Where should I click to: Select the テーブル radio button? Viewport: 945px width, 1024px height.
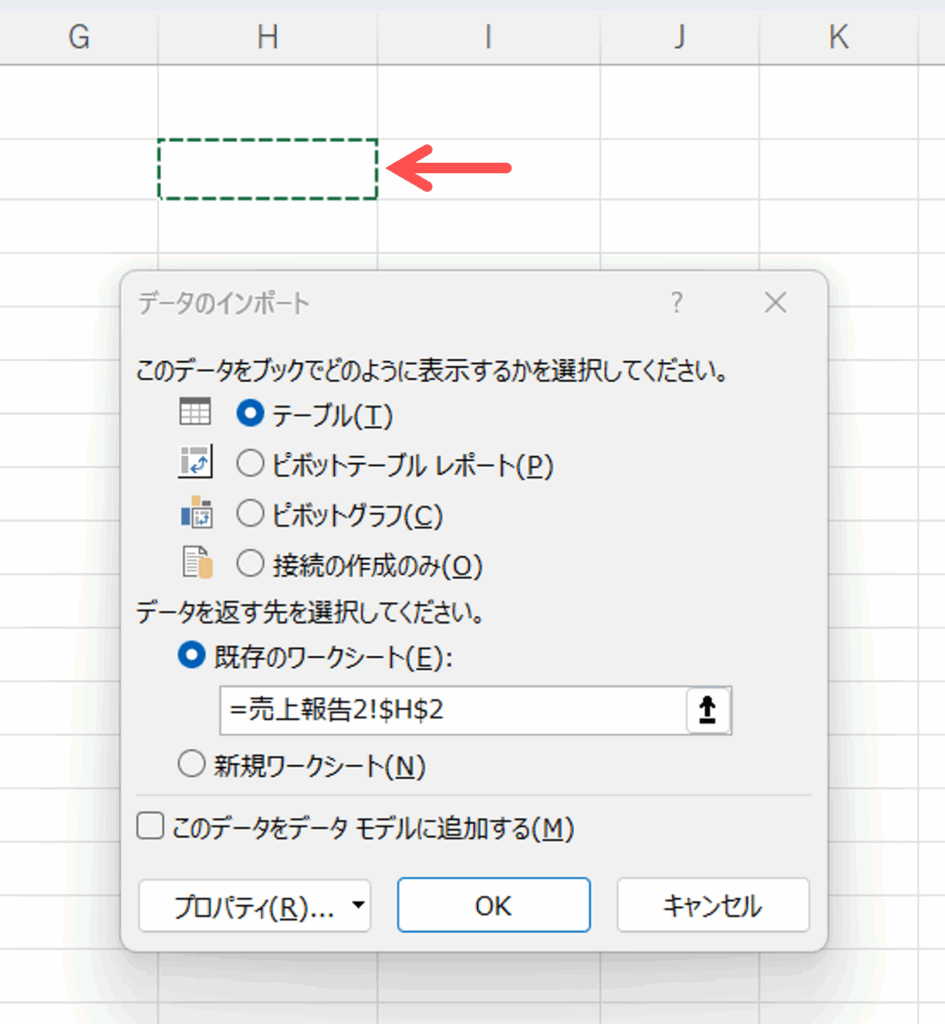[x=249, y=413]
